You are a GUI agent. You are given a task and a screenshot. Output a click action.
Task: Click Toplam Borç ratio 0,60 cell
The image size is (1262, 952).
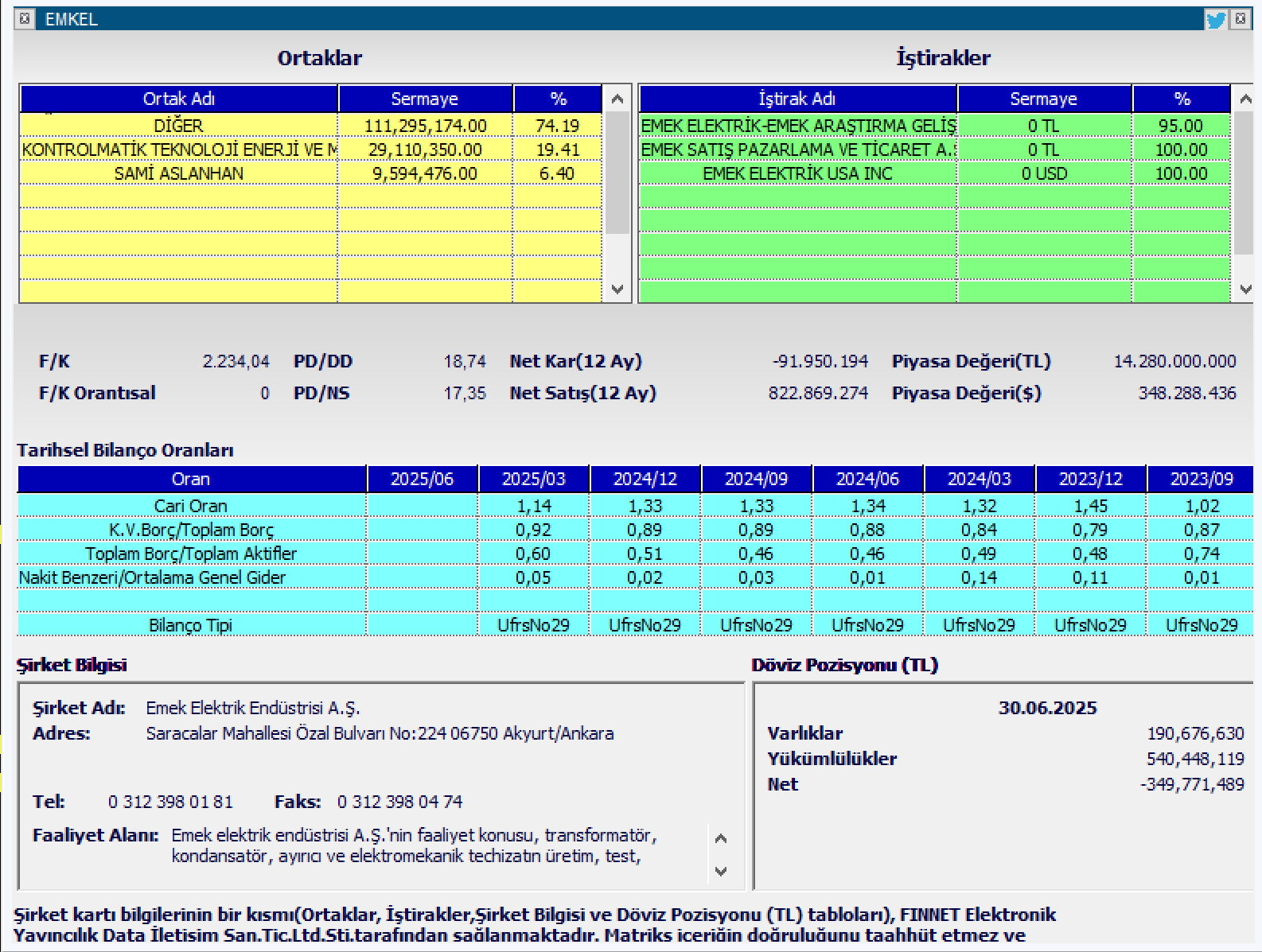[x=533, y=554]
